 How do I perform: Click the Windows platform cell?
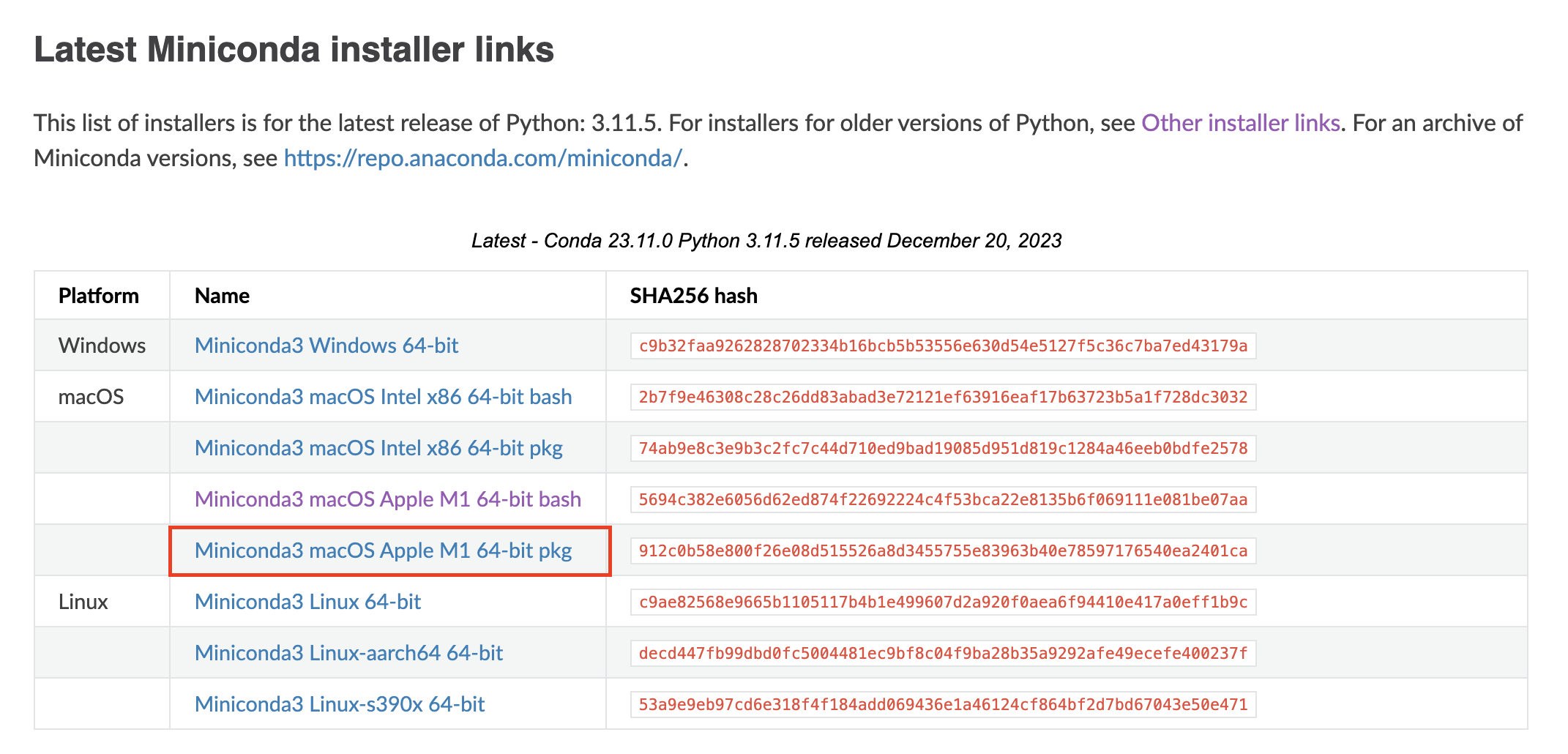pyautogui.click(x=102, y=346)
